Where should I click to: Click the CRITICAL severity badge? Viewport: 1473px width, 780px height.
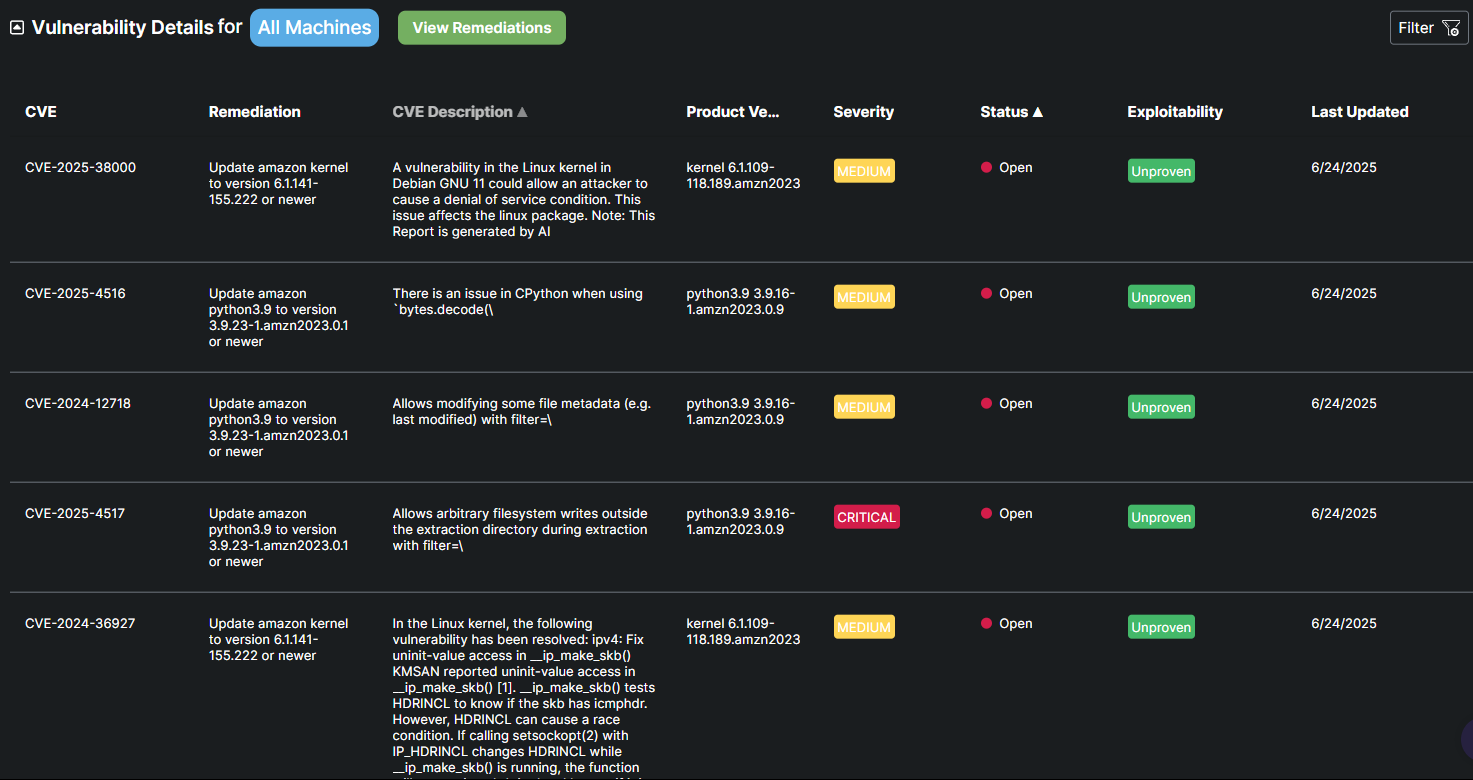tap(867, 517)
